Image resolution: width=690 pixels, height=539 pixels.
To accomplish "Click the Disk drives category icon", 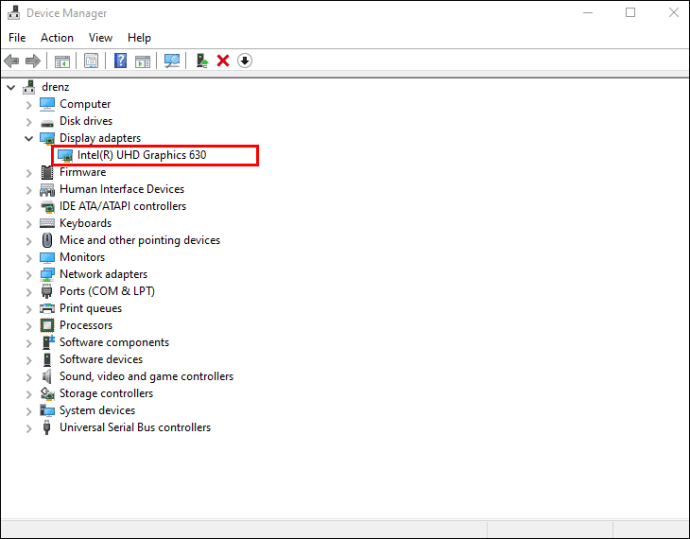I will pos(47,122).
